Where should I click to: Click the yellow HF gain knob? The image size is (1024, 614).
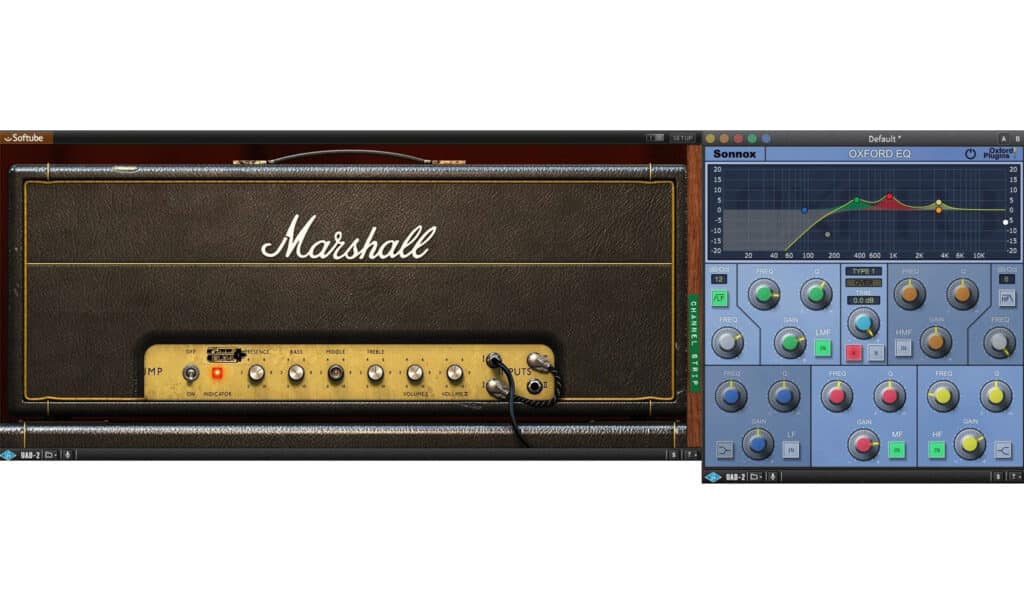click(x=970, y=444)
